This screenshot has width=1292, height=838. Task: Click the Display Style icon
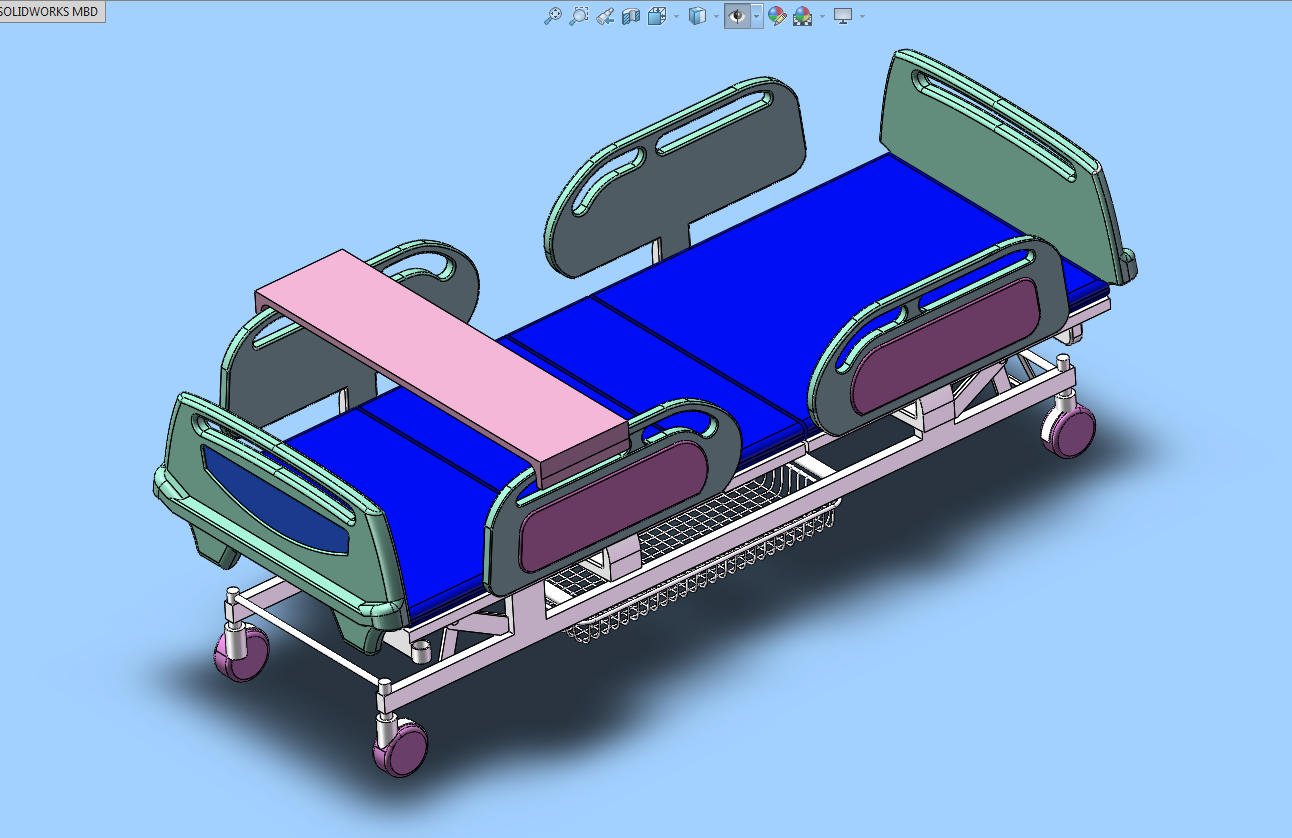point(698,16)
